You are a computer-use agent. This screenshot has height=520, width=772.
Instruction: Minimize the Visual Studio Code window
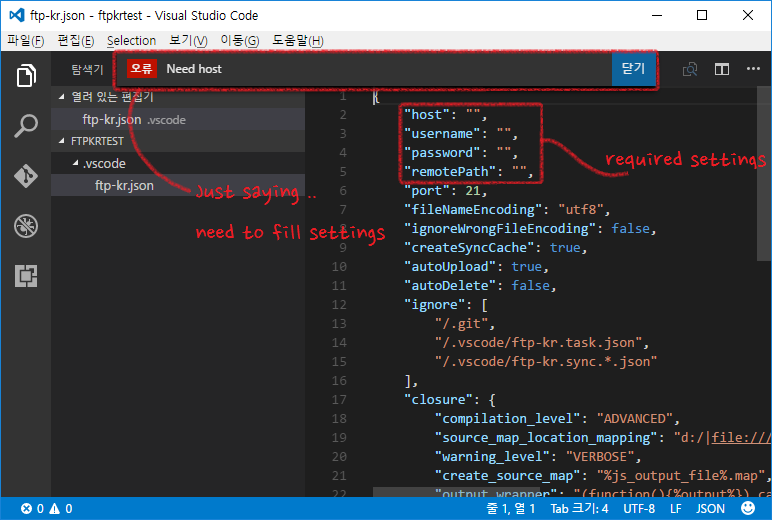pos(657,15)
